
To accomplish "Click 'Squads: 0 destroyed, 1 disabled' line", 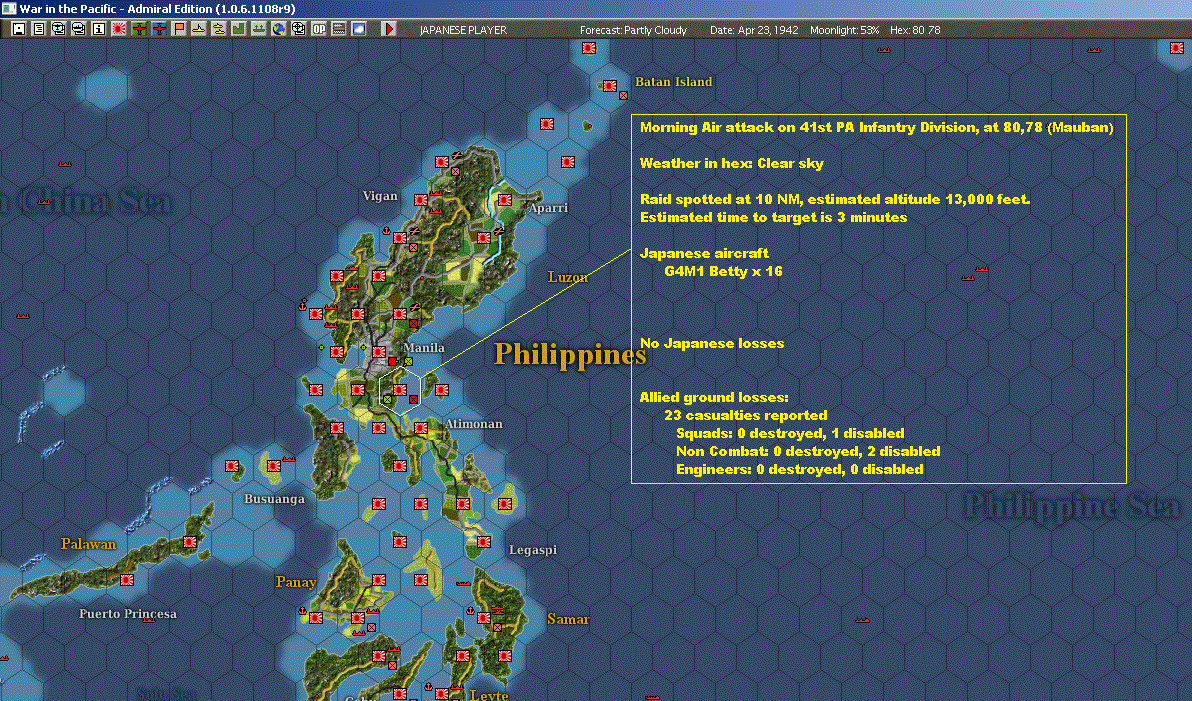I will (791, 433).
